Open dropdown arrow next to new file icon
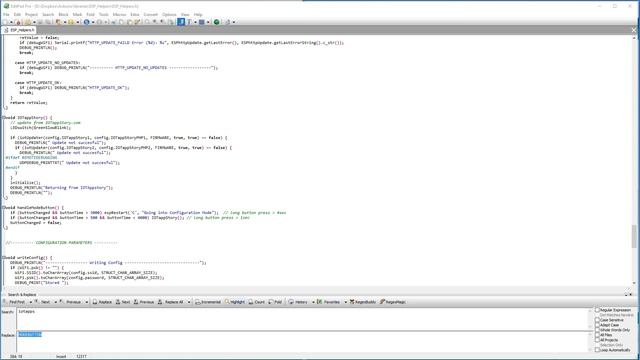 pyautogui.click(x=11, y=22)
